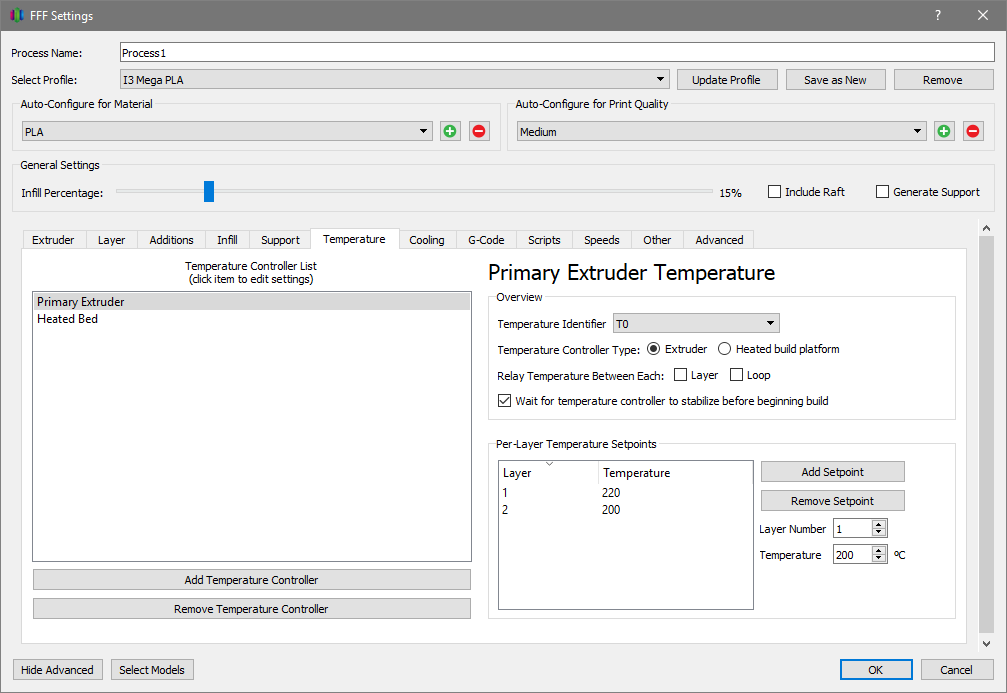Open the Other tab
The width and height of the screenshot is (1007, 693).
pos(657,240)
